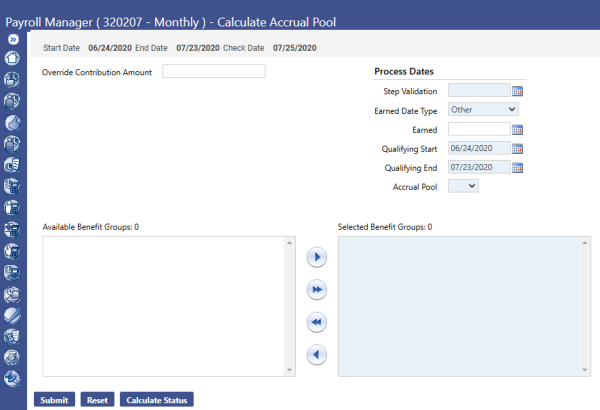Viewport: 600px width, 410px height.
Task: Click the Selected Benefit Groups down arrow
Action: 584,370
